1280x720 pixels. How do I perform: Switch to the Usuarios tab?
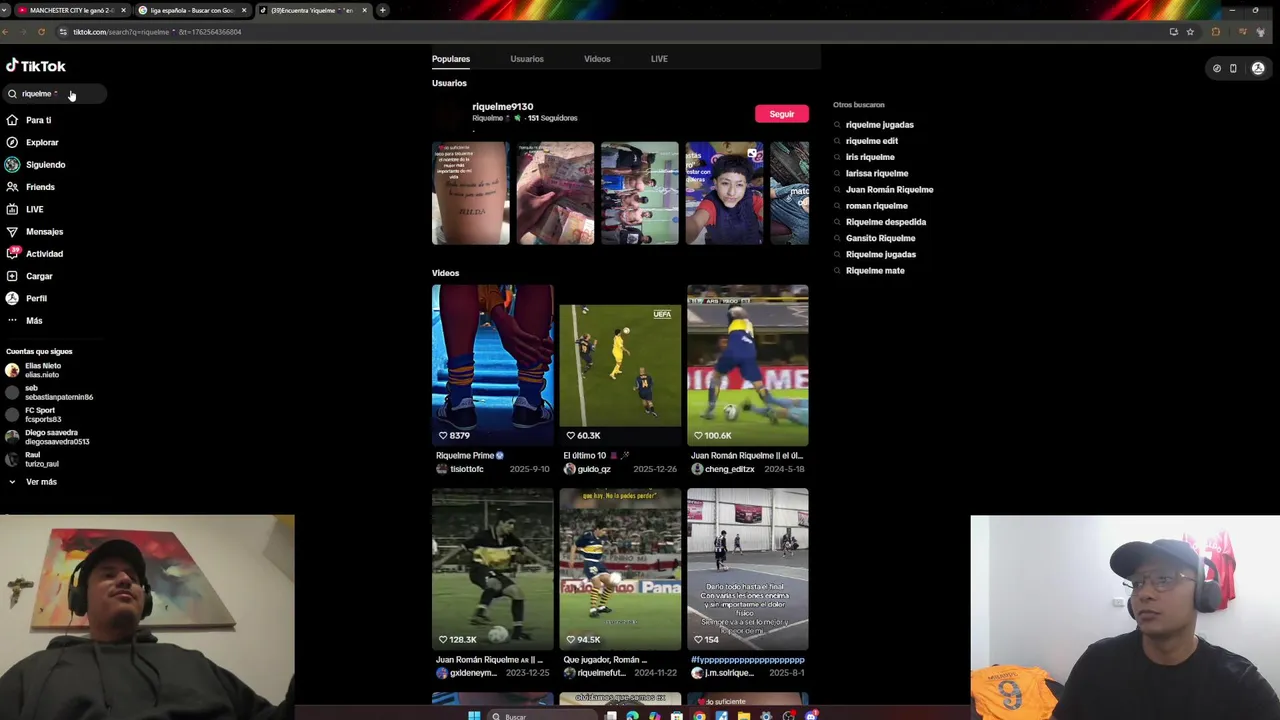(527, 59)
